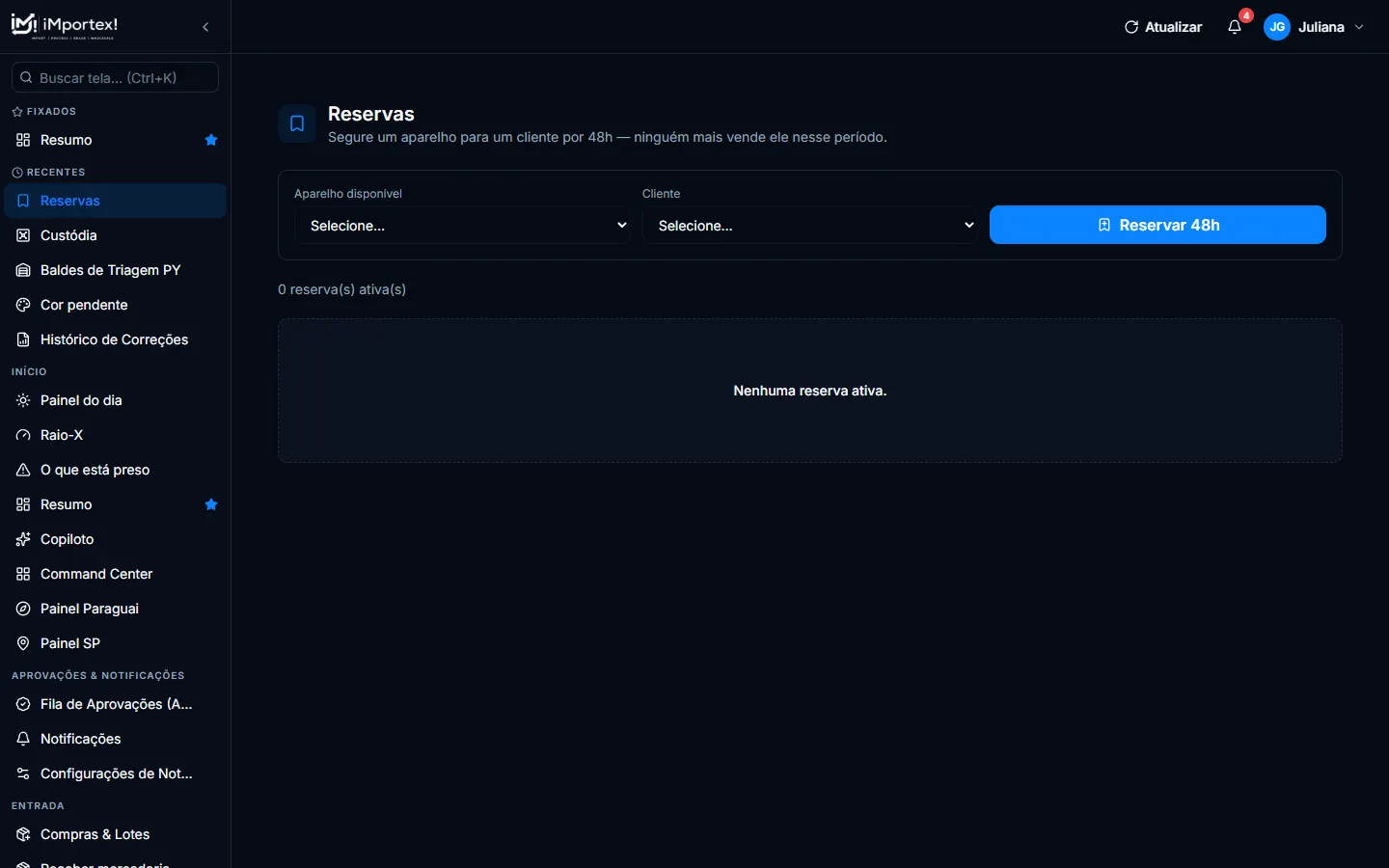
Task: Open the Aparelho disponível dropdown
Action: coord(463,225)
